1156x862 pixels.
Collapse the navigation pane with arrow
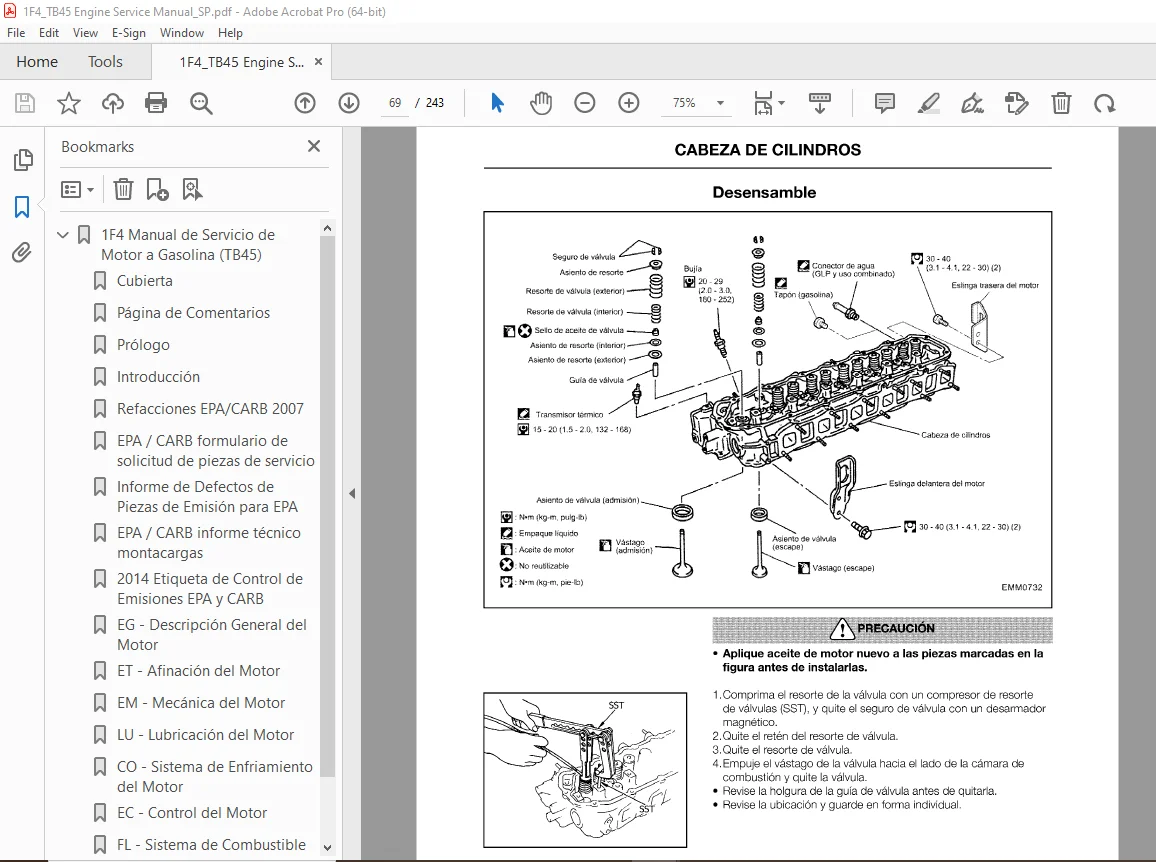tap(352, 493)
